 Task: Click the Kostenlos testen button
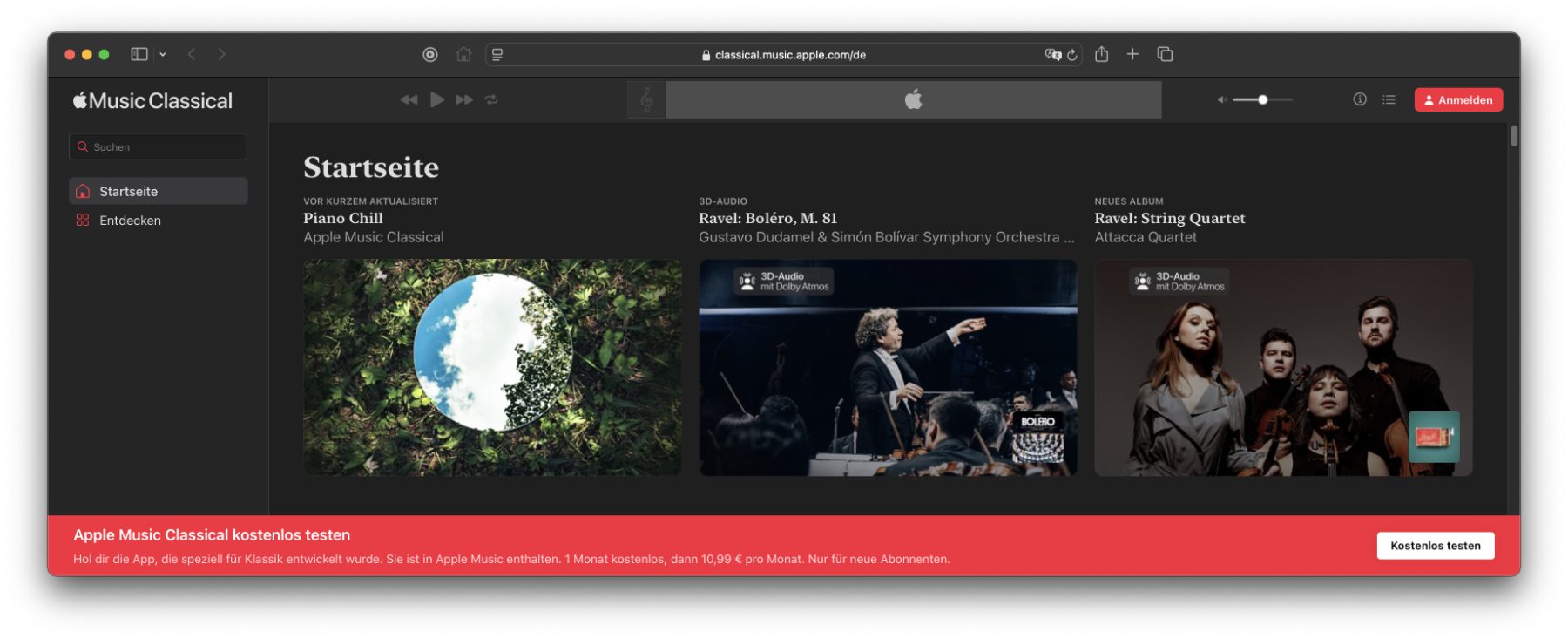click(1435, 546)
